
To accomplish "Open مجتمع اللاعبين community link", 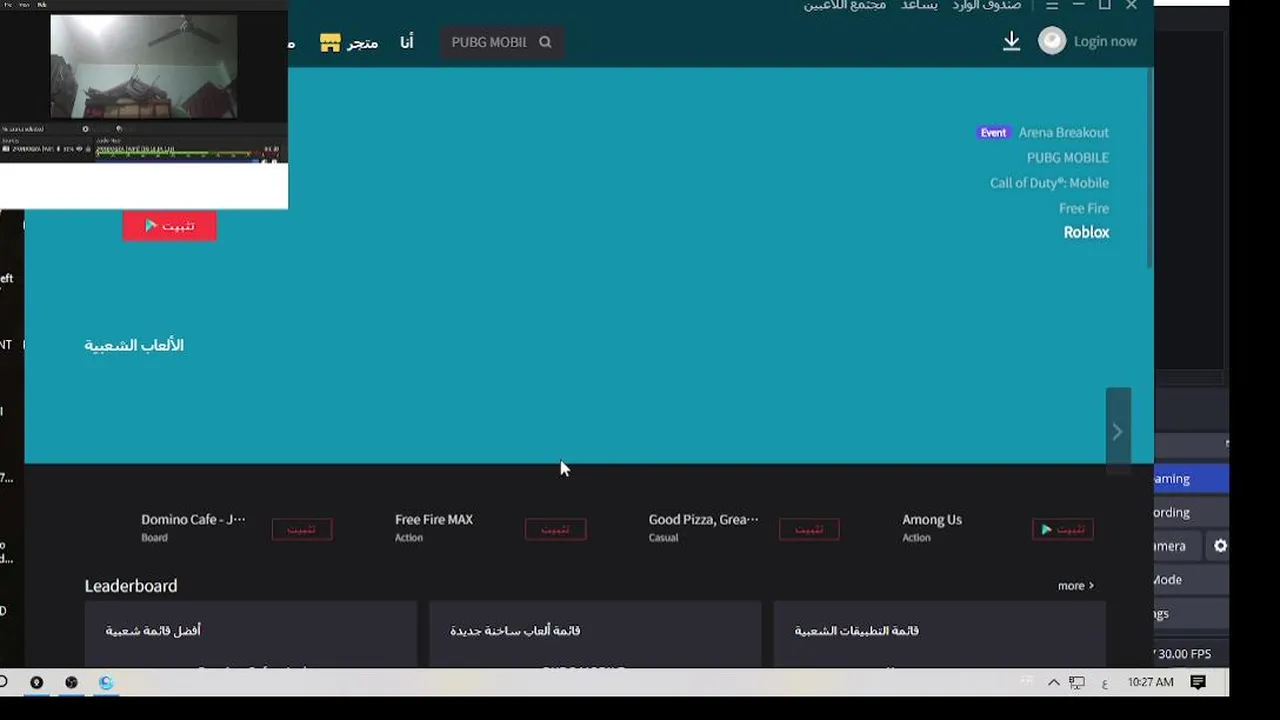I will point(845,6).
